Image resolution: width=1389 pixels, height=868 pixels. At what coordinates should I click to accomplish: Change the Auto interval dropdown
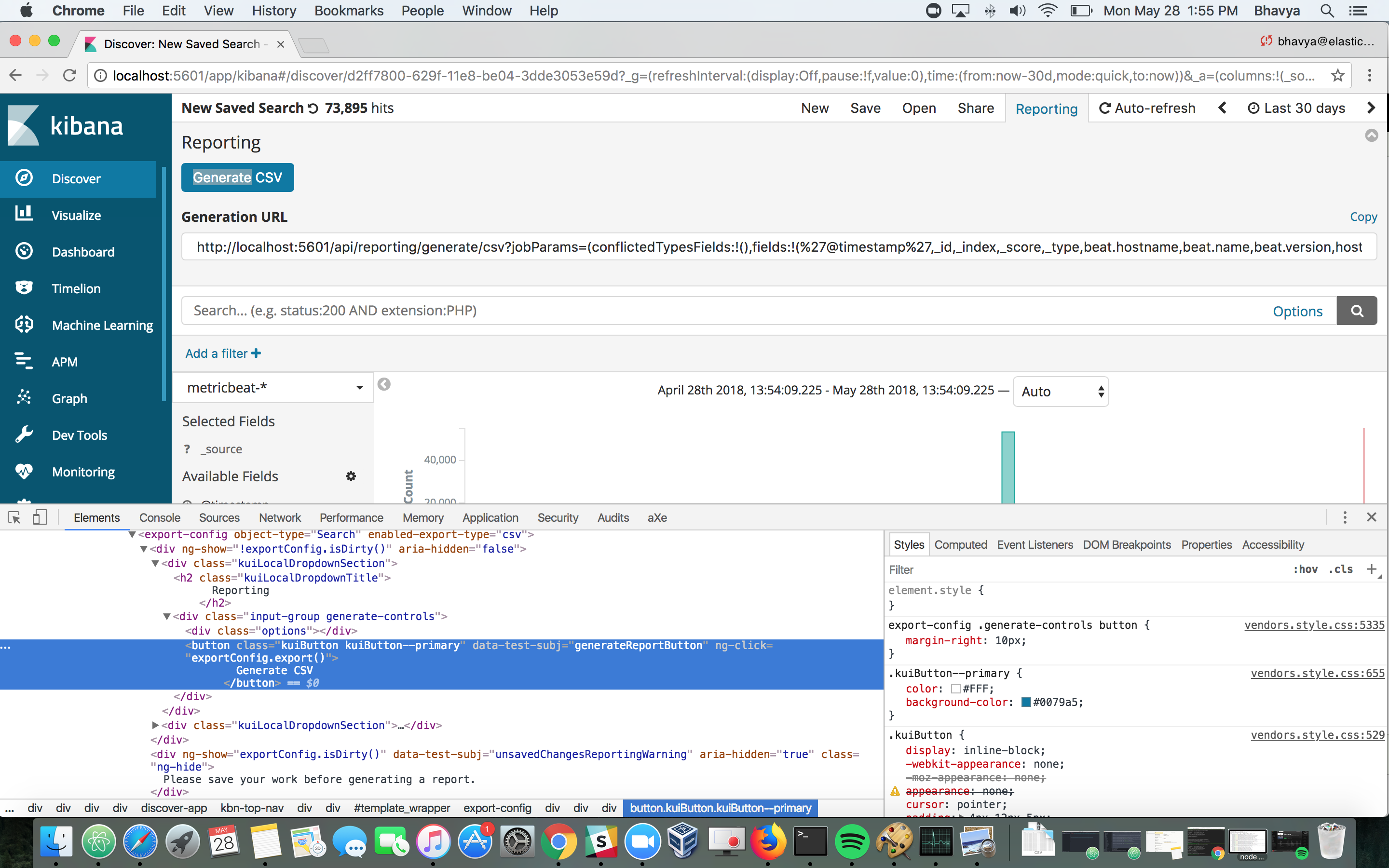[x=1060, y=391]
